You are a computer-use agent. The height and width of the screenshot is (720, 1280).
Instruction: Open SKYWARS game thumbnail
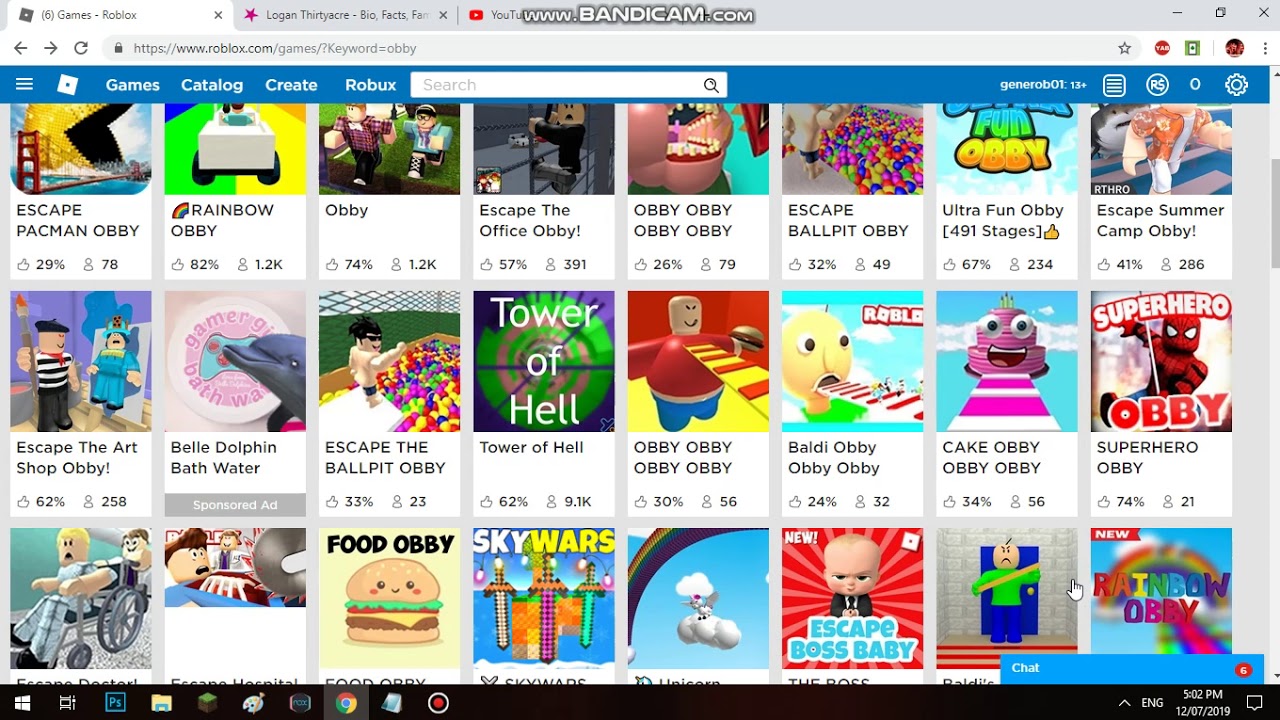coord(544,598)
